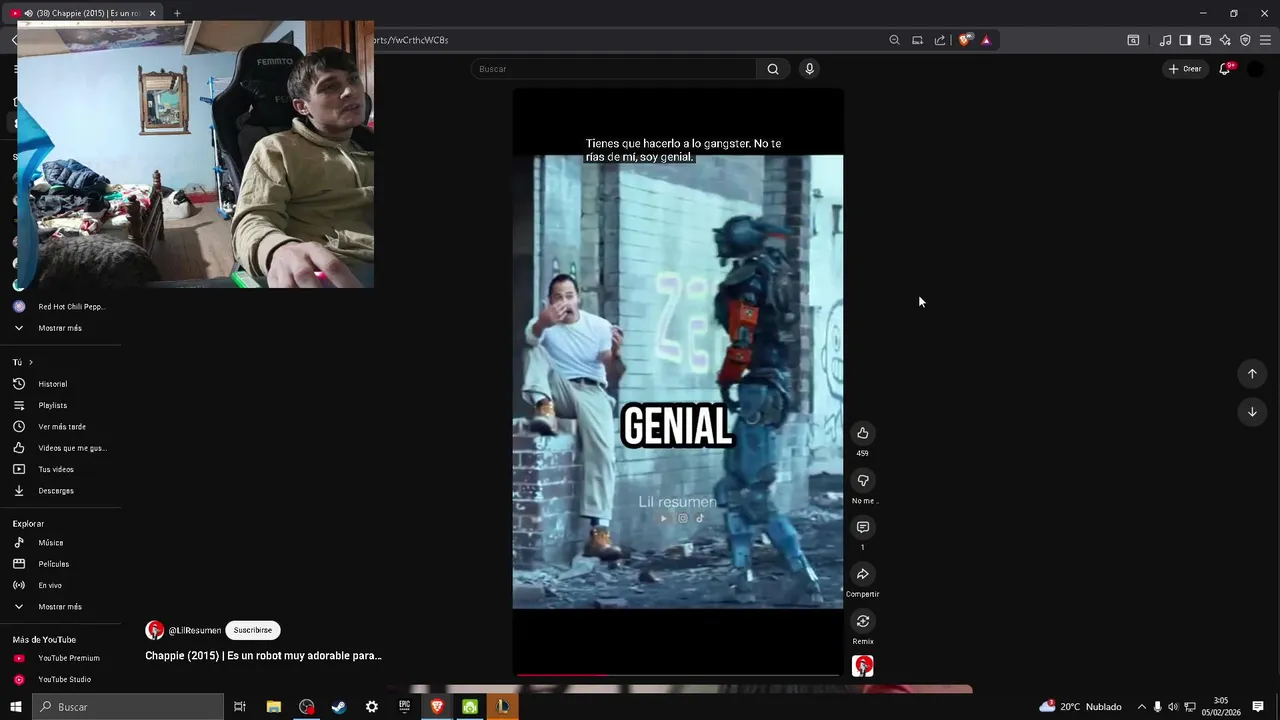This screenshot has height=720, width=1280.
Task: Open weather widget 20°C Nublado
Action: tap(1080, 707)
